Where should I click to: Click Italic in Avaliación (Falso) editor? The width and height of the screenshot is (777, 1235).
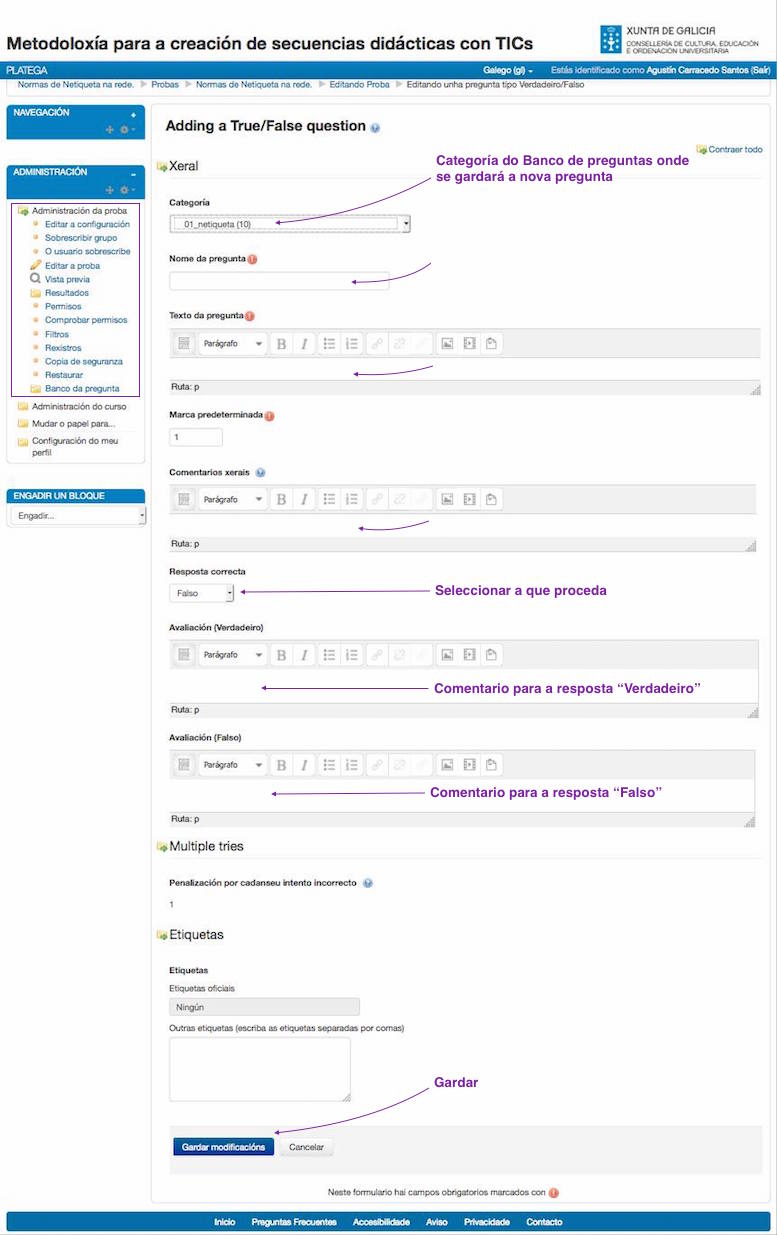coord(304,765)
